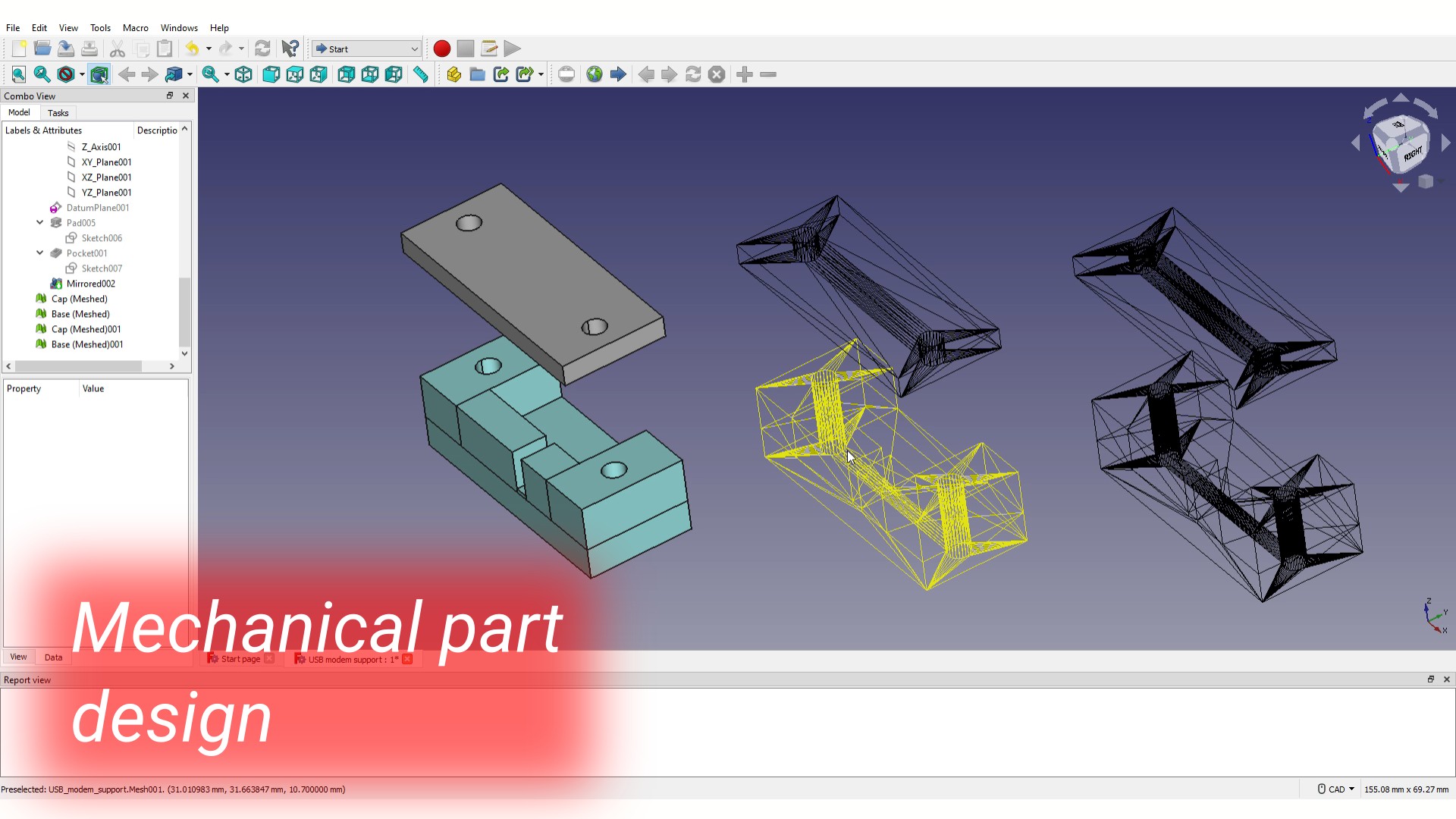Float the Report view panel
The width and height of the screenshot is (1456, 819).
(1431, 679)
